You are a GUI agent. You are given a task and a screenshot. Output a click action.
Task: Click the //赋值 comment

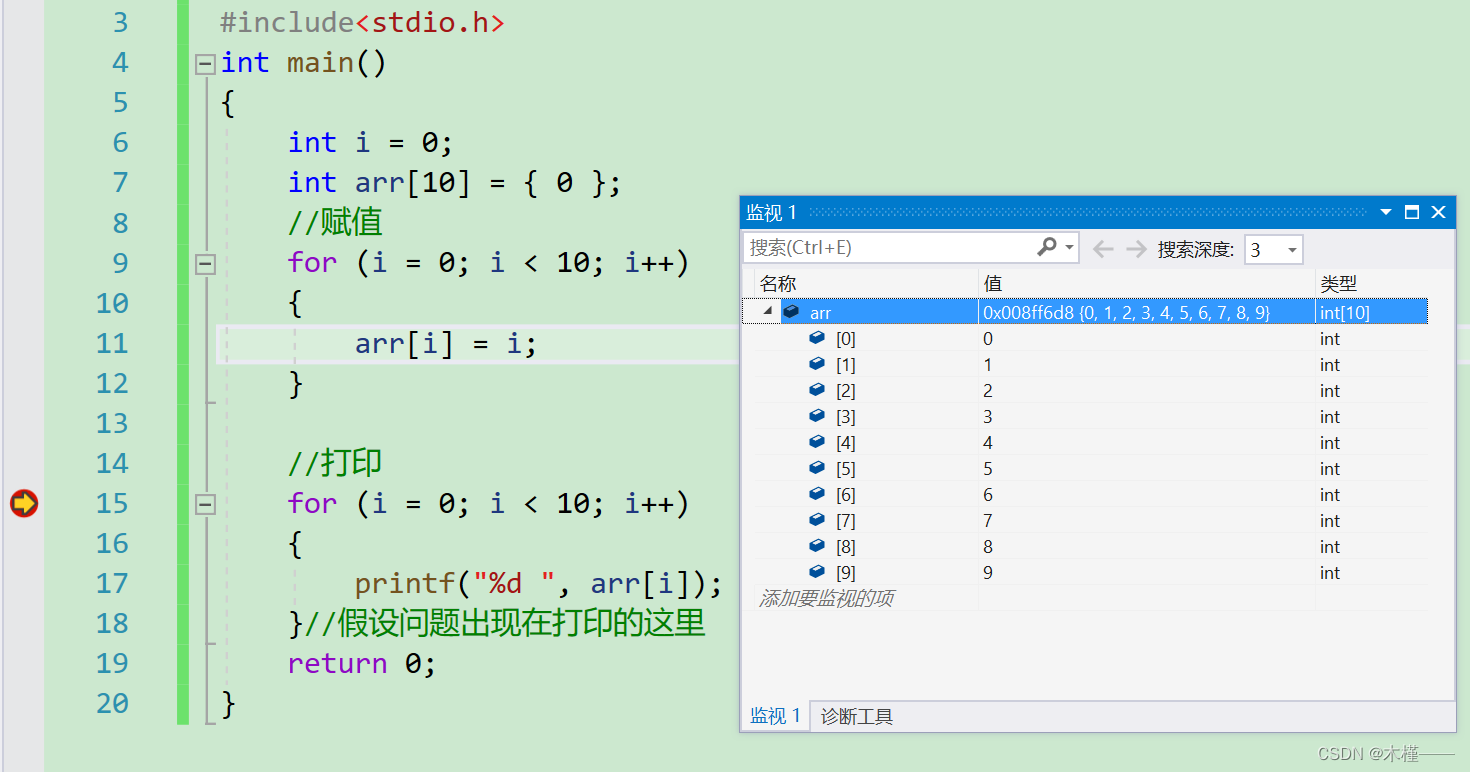pos(335,223)
